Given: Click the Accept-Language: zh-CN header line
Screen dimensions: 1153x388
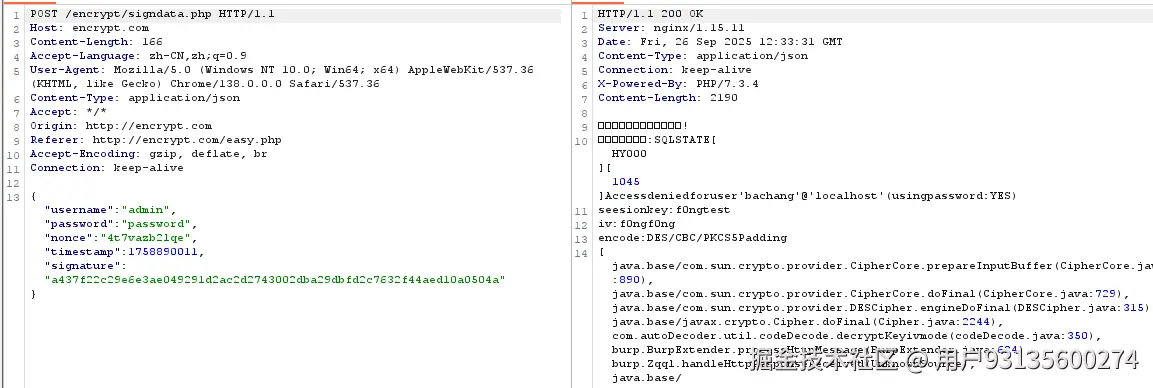Looking at the screenshot, I should click(138, 56).
